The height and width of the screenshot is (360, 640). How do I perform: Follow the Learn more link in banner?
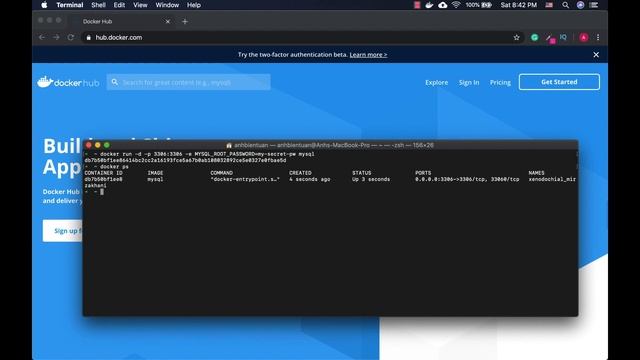(x=368, y=55)
